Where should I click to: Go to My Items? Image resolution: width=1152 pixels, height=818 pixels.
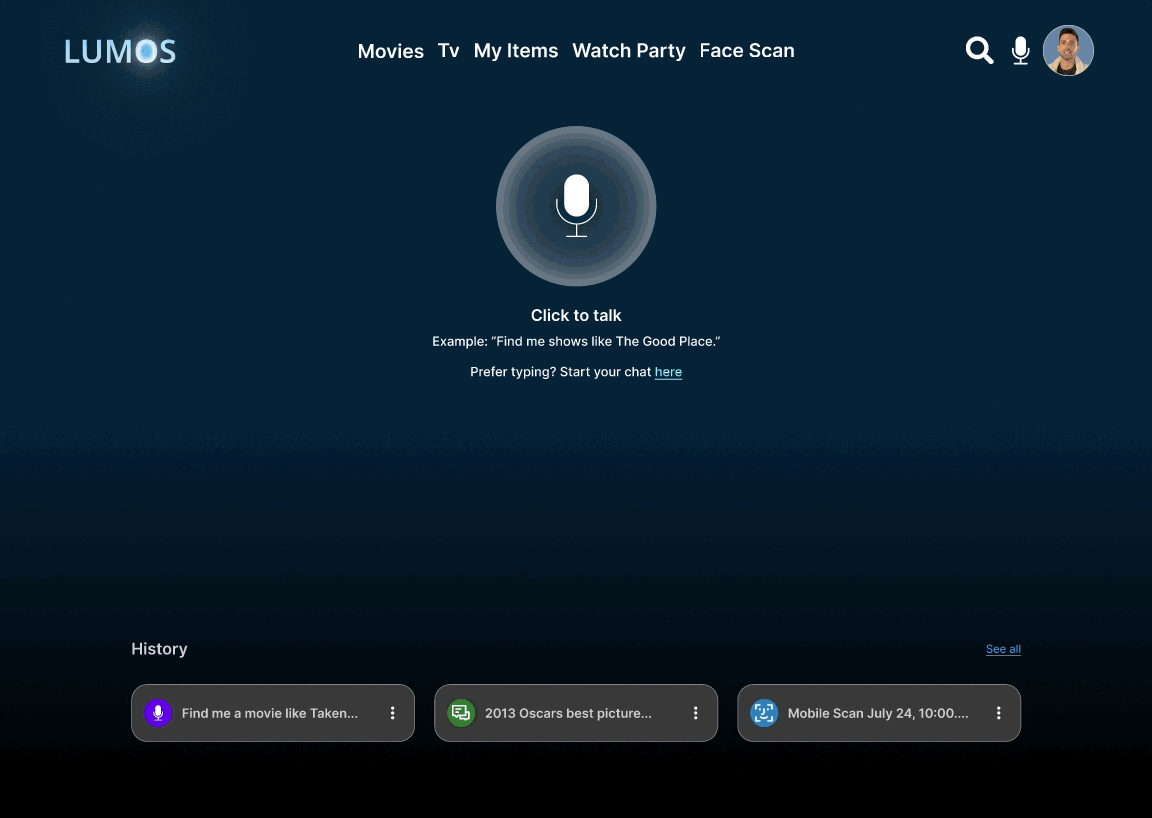(x=516, y=51)
